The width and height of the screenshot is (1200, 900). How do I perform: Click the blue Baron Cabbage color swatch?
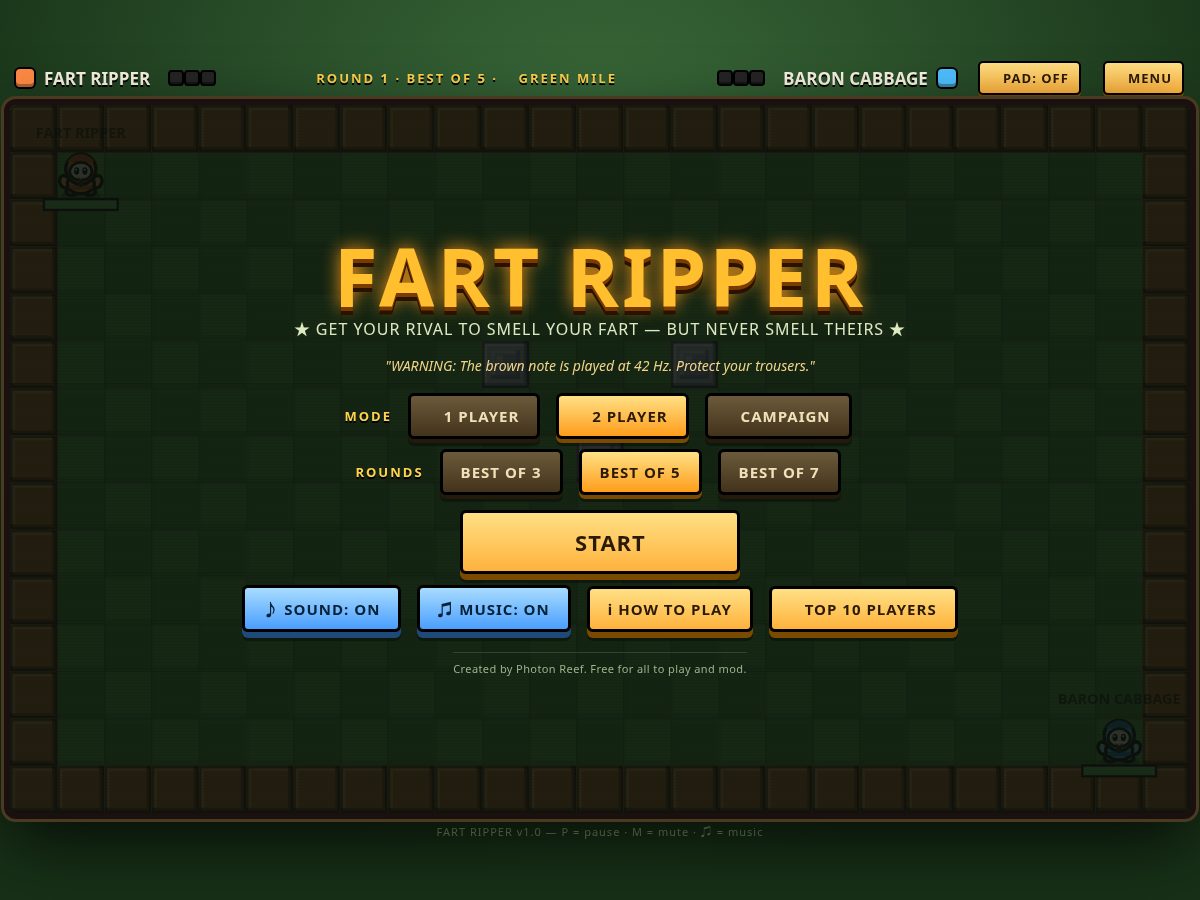point(947,78)
